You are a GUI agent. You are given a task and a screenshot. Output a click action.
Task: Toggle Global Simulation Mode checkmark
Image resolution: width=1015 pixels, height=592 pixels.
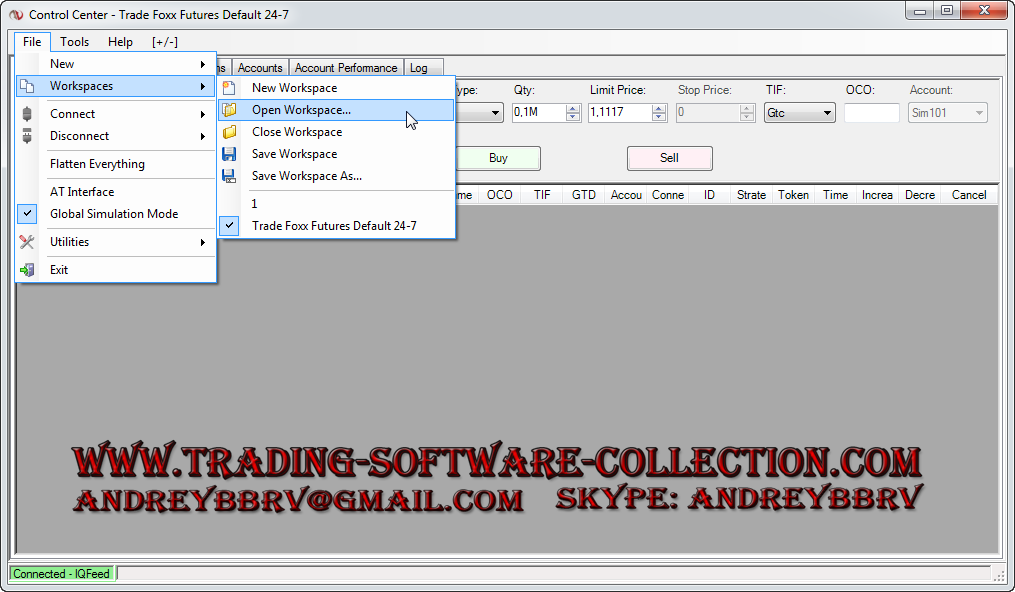pos(28,214)
